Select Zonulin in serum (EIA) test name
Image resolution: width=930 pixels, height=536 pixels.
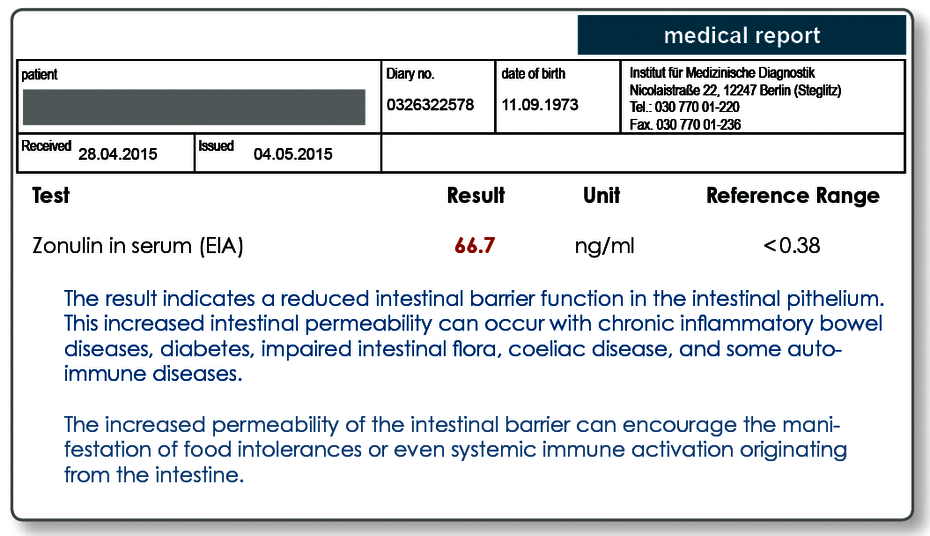pos(138,245)
